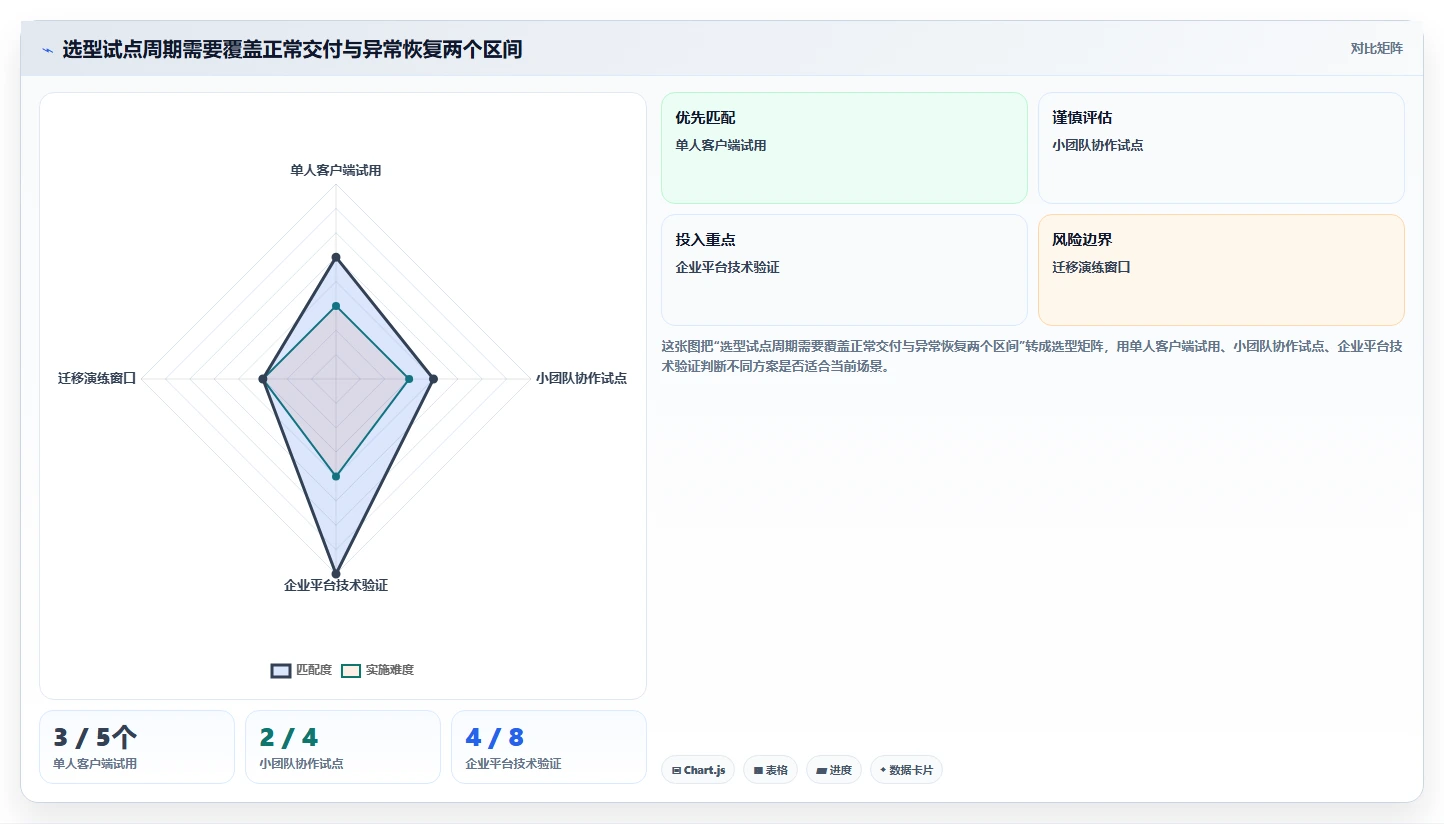Click the 匹配度 legend color box
The width and height of the screenshot is (1444, 824).
[281, 670]
